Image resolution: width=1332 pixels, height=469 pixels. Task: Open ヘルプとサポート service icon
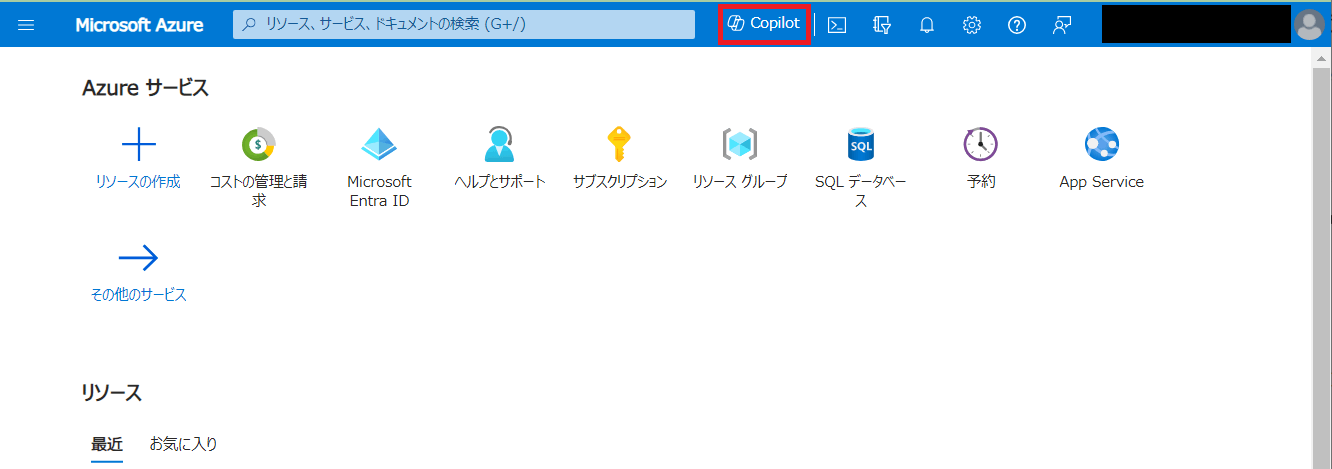coord(499,145)
